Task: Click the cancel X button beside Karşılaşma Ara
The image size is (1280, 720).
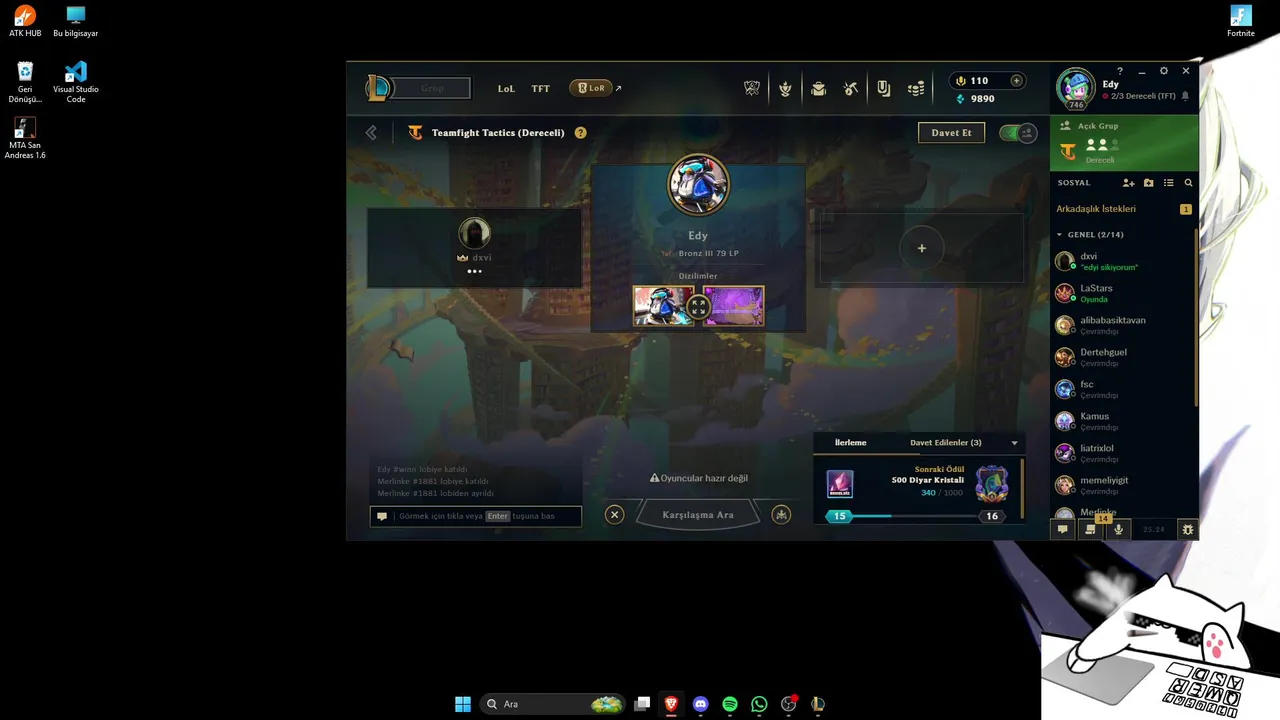Action: 614,514
